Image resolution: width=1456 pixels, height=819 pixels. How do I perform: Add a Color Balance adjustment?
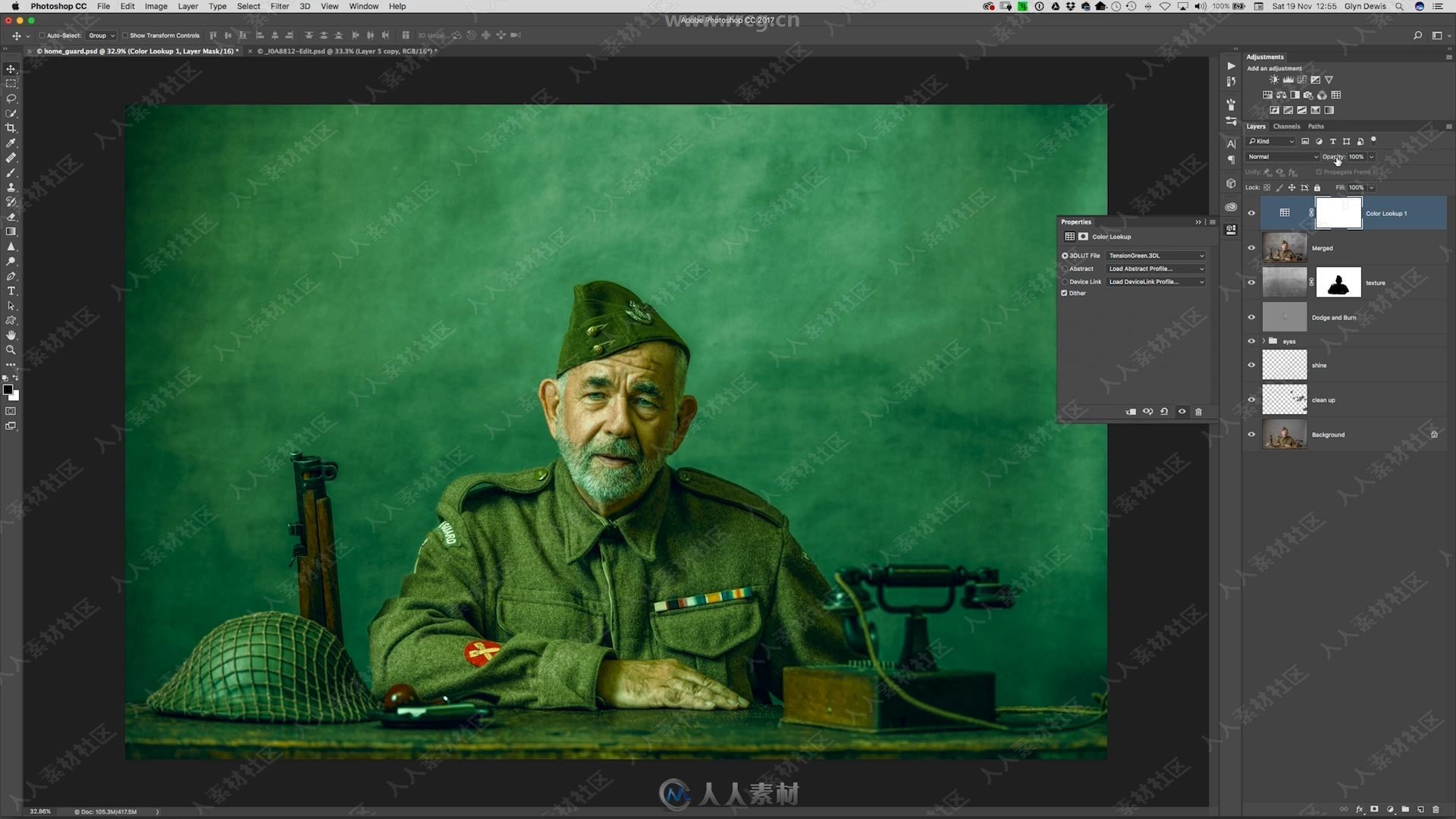(1281, 95)
